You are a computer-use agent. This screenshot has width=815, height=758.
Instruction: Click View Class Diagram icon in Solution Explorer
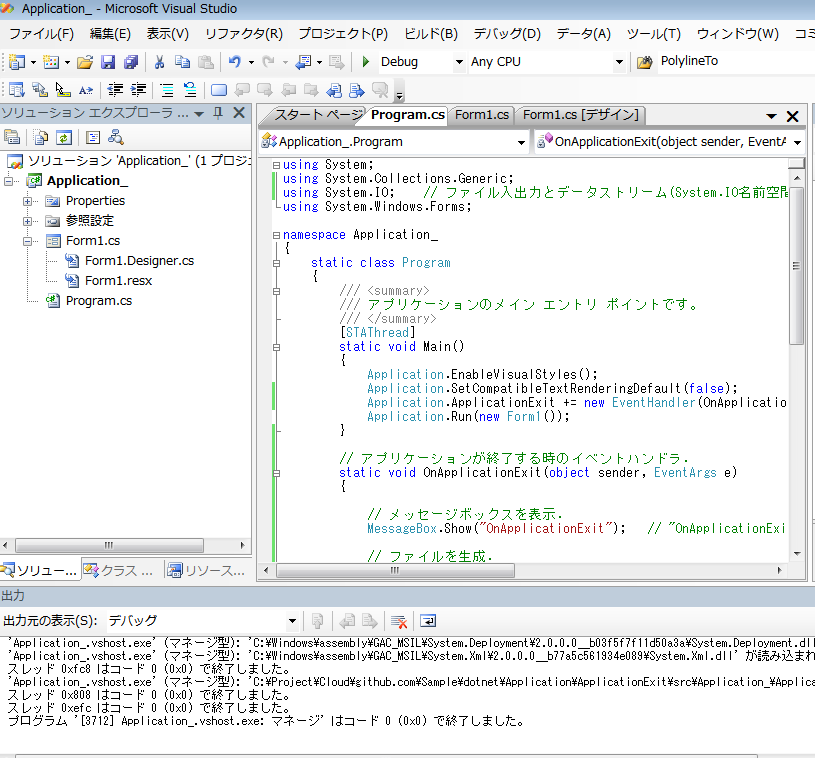pyautogui.click(x=115, y=137)
